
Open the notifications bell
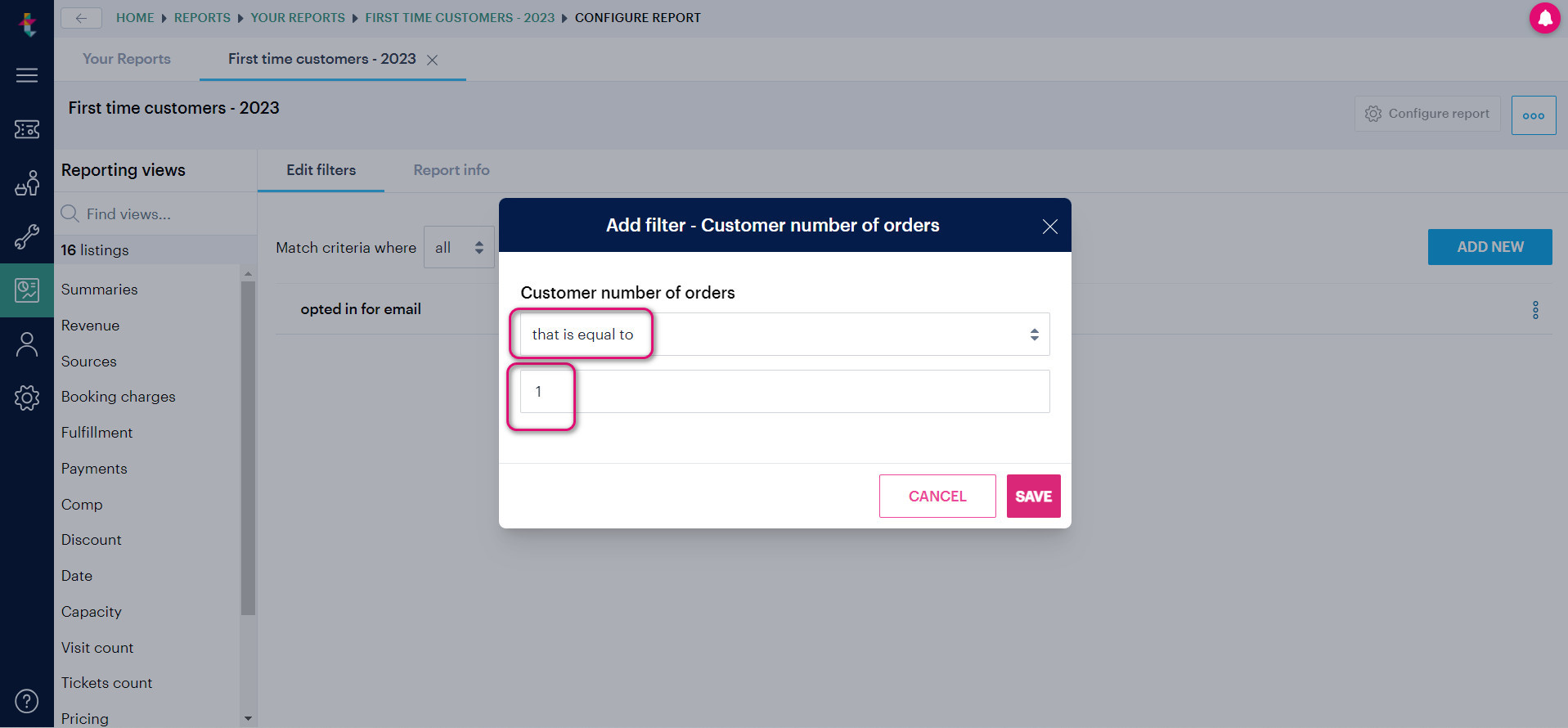coord(1544,17)
